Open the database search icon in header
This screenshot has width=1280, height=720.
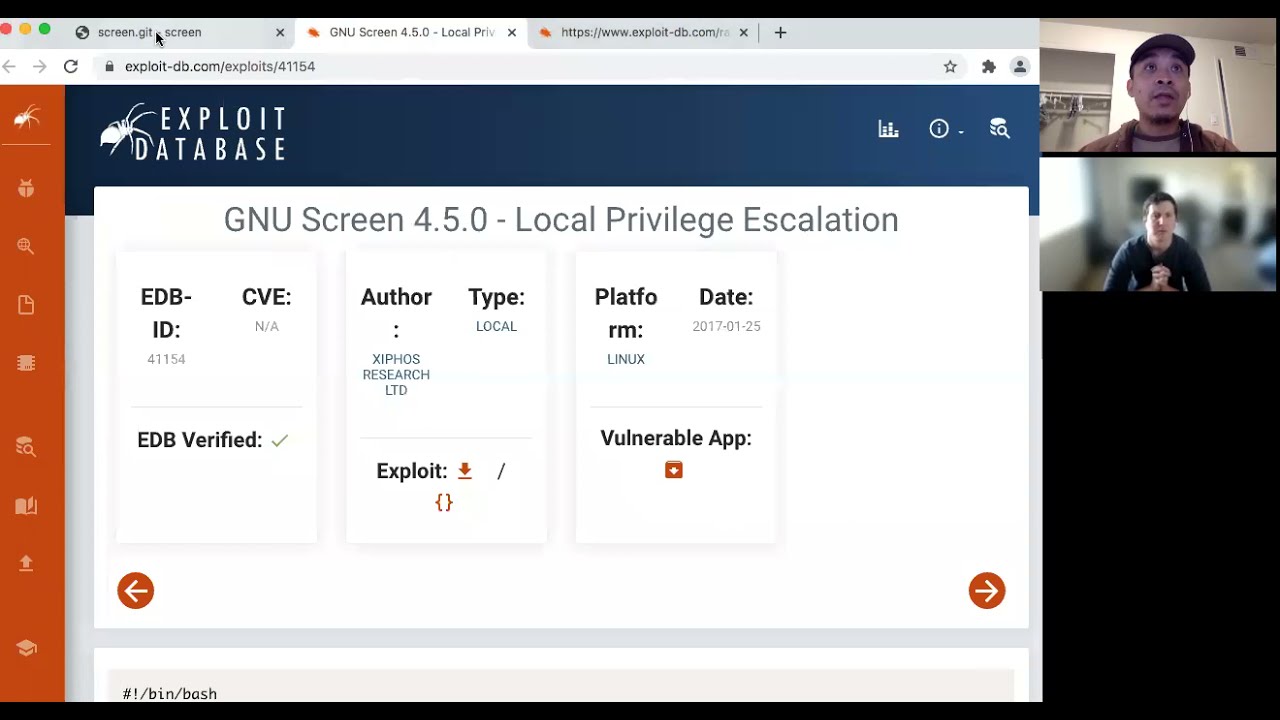[999, 128]
